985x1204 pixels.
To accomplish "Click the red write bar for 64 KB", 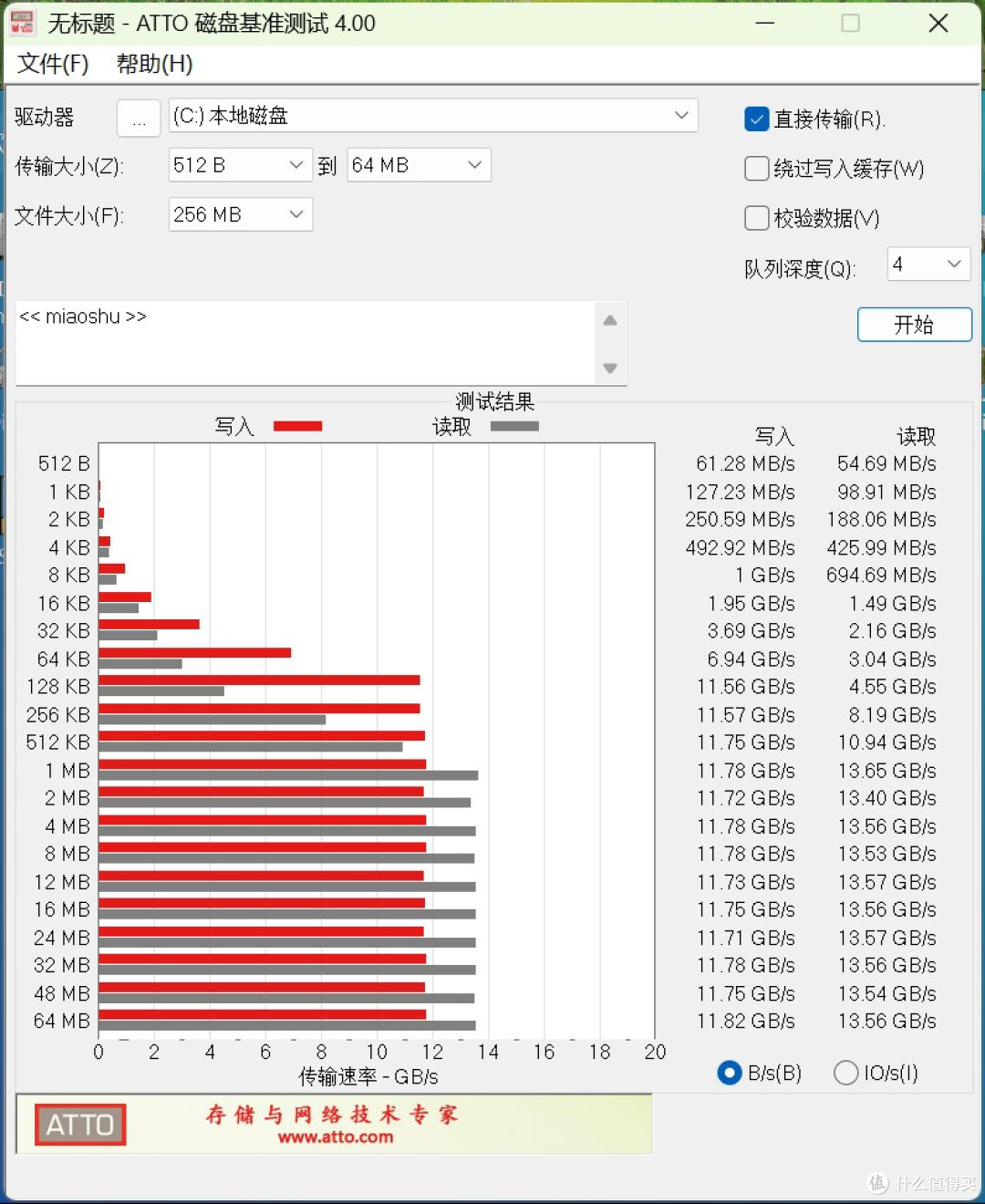I will (195, 652).
